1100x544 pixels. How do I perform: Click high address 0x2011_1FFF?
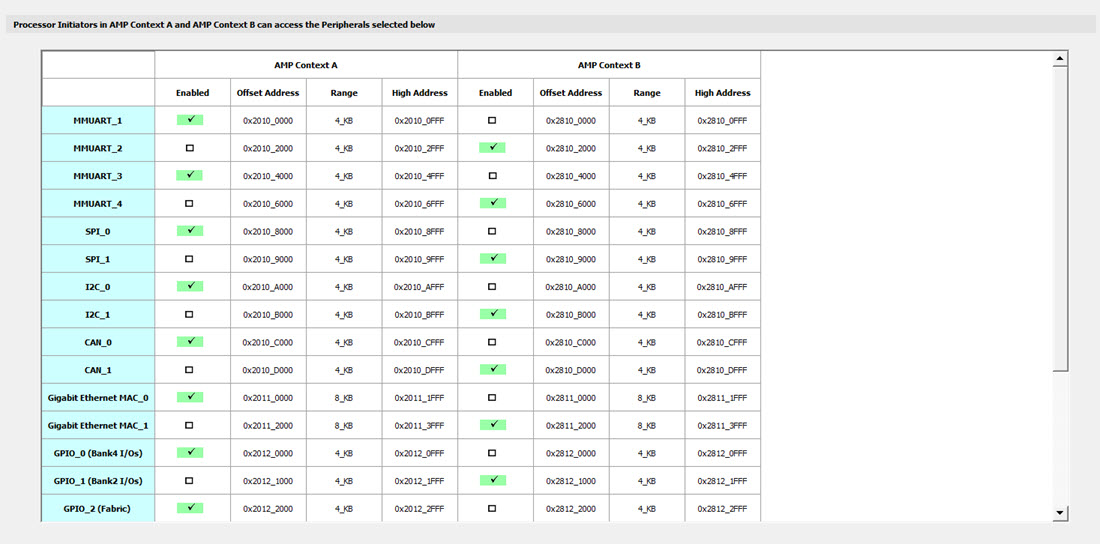pos(420,398)
